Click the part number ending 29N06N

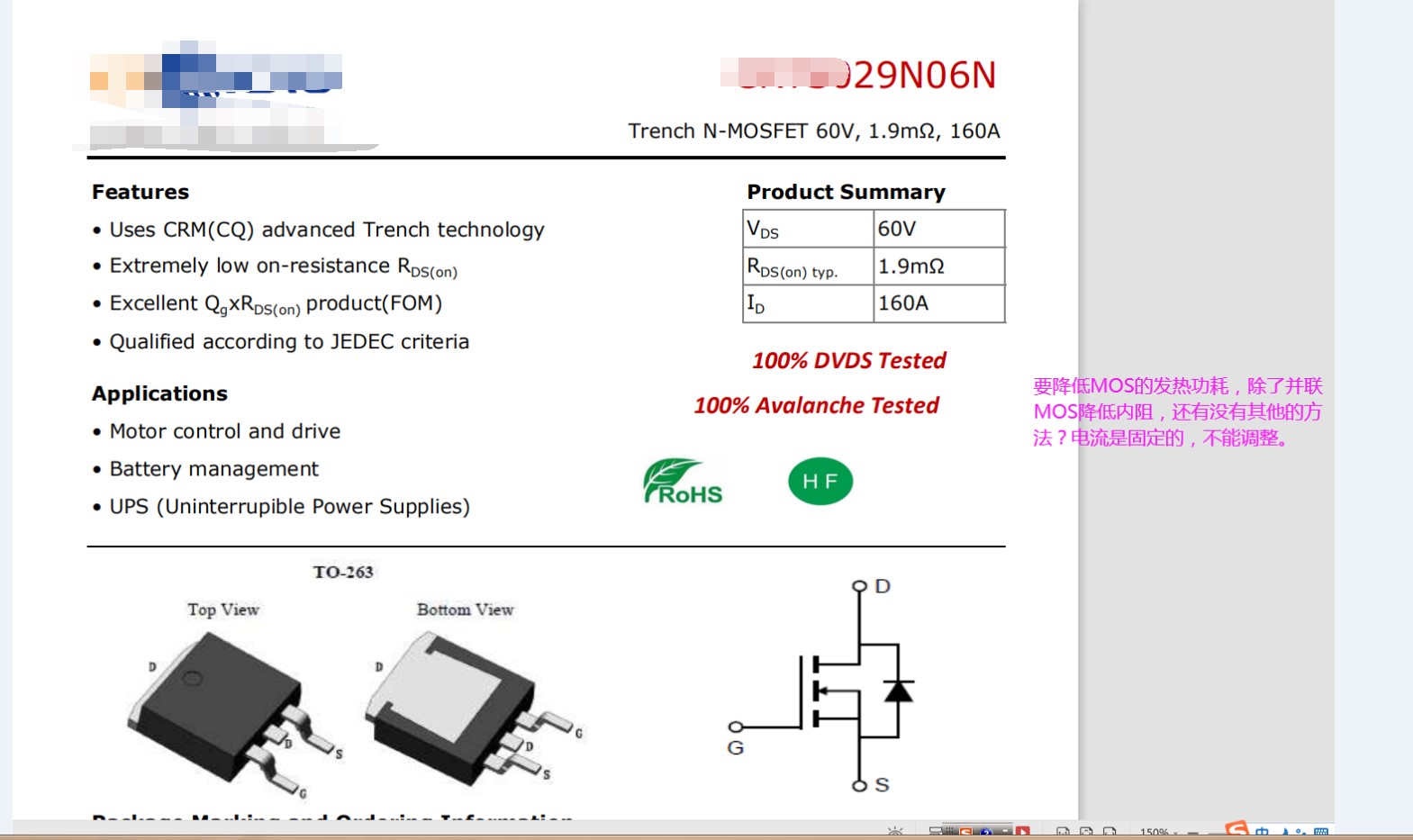click(x=858, y=75)
